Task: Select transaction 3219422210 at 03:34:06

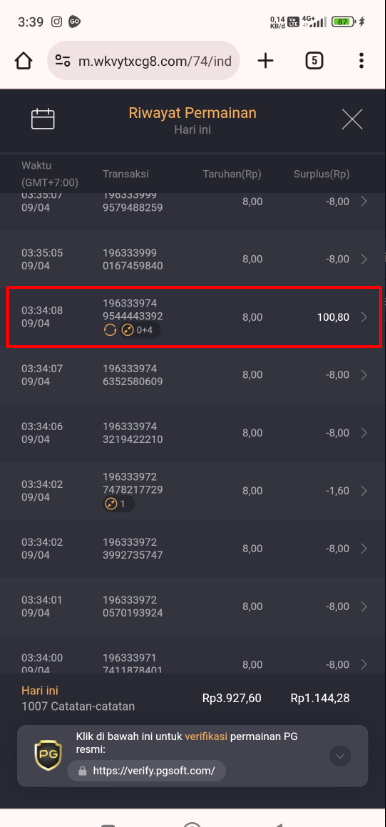Action: click(x=192, y=433)
